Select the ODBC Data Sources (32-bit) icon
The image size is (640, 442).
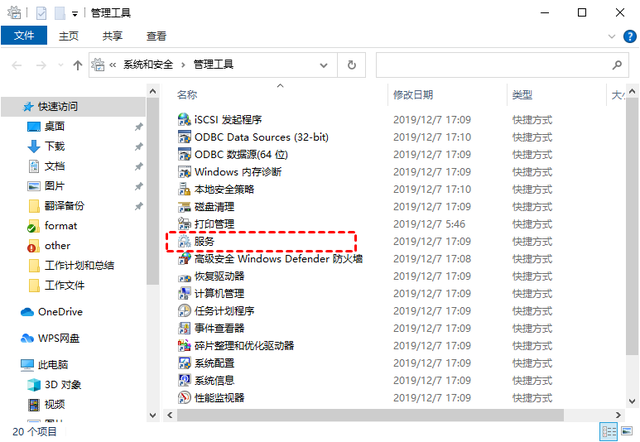point(184,137)
